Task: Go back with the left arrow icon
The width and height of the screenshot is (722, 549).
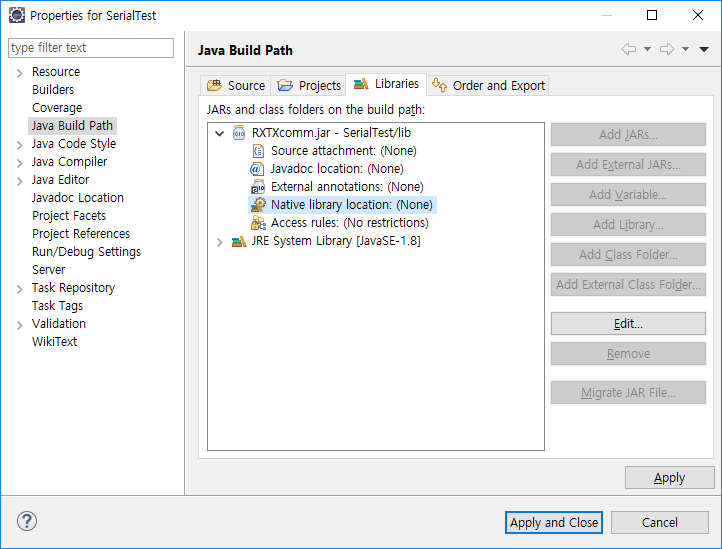Action: click(x=629, y=49)
